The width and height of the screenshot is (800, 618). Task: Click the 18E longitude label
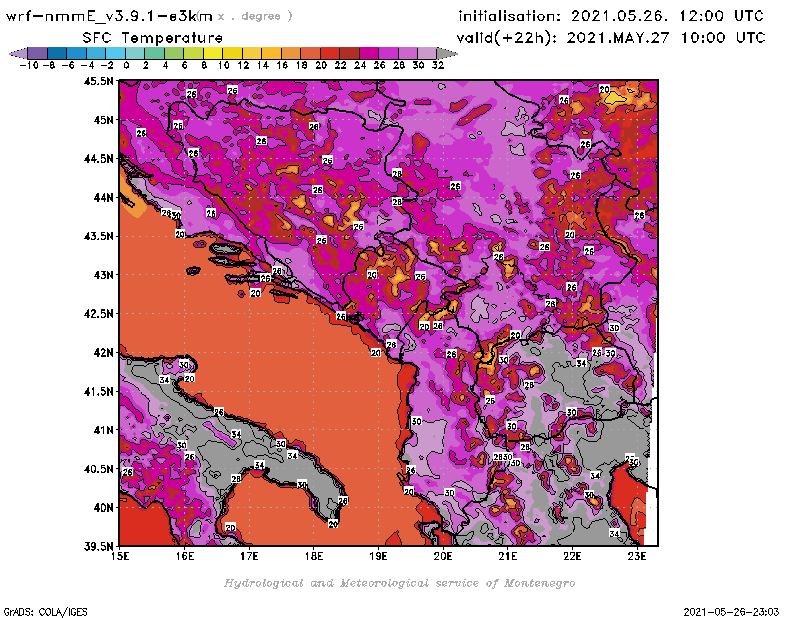point(314,556)
